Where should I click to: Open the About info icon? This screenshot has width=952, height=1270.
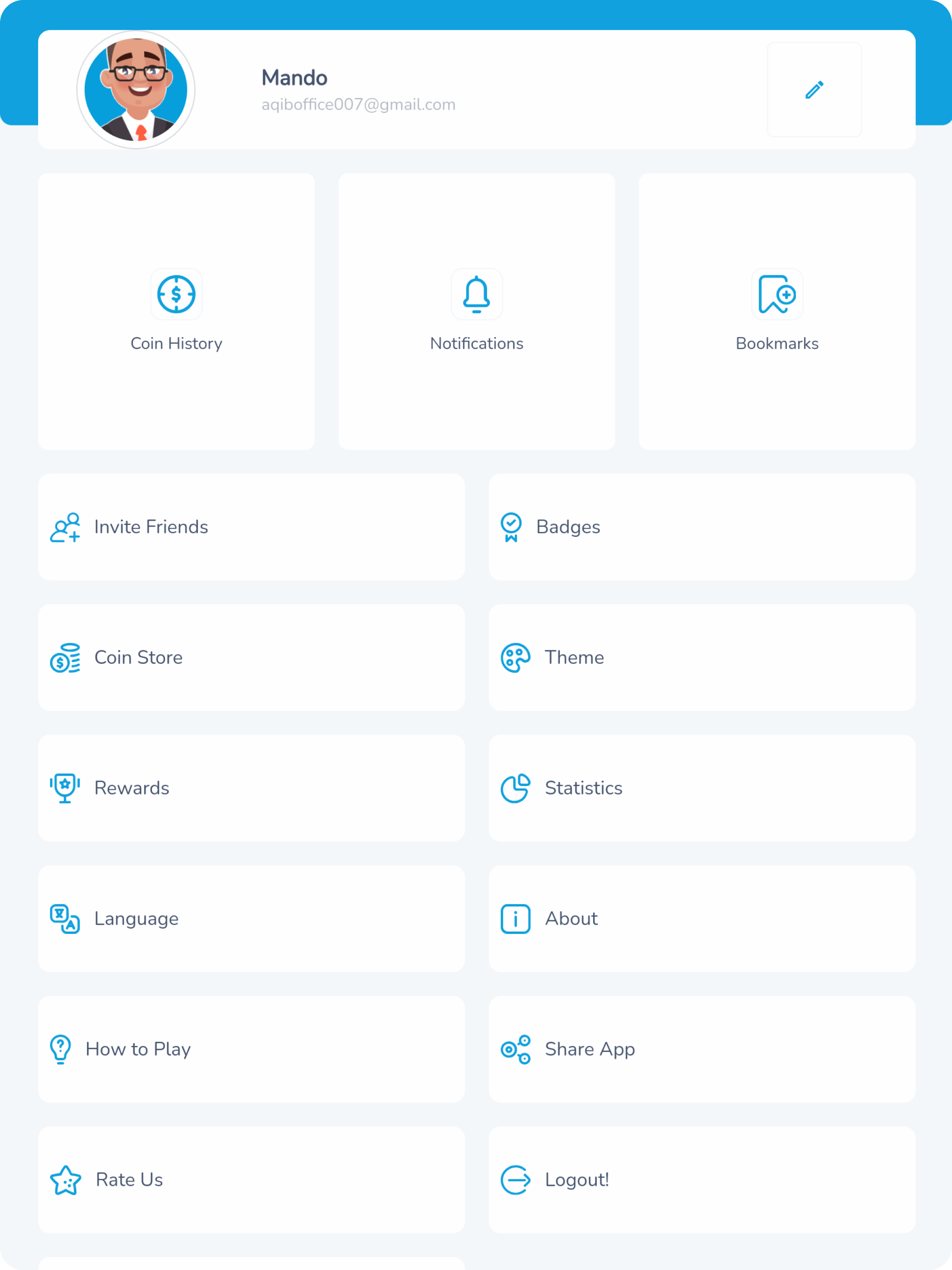(x=516, y=919)
